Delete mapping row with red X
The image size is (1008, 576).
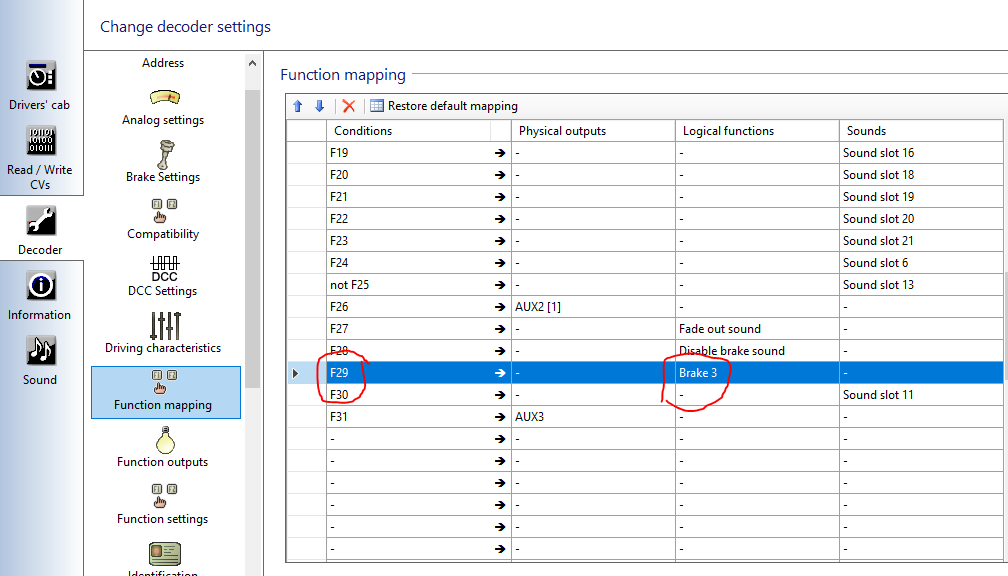pyautogui.click(x=349, y=106)
